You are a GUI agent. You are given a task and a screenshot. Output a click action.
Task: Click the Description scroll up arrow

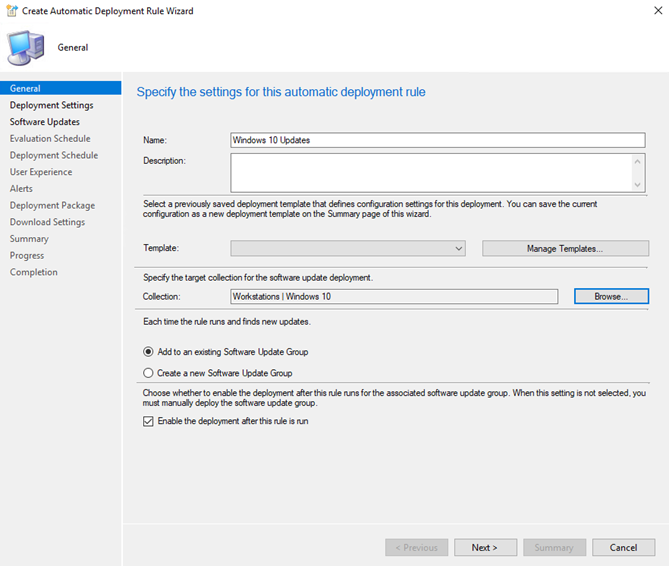637,161
